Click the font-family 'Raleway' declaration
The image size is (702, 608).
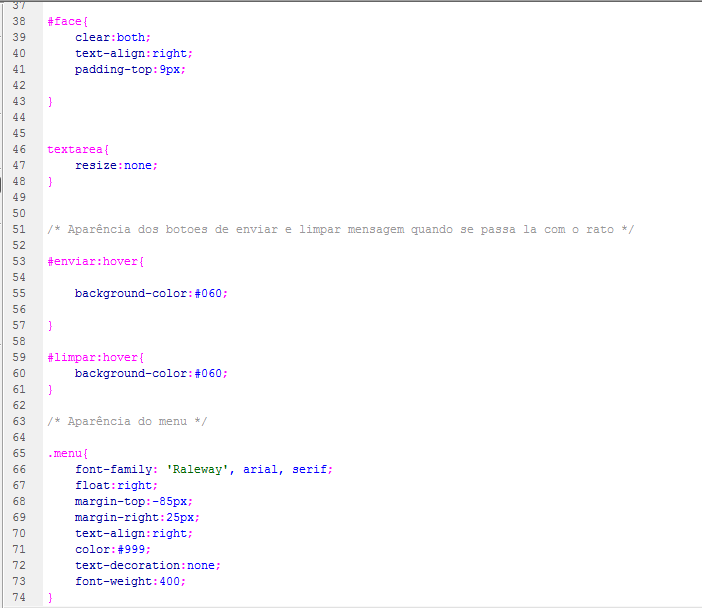point(203,469)
